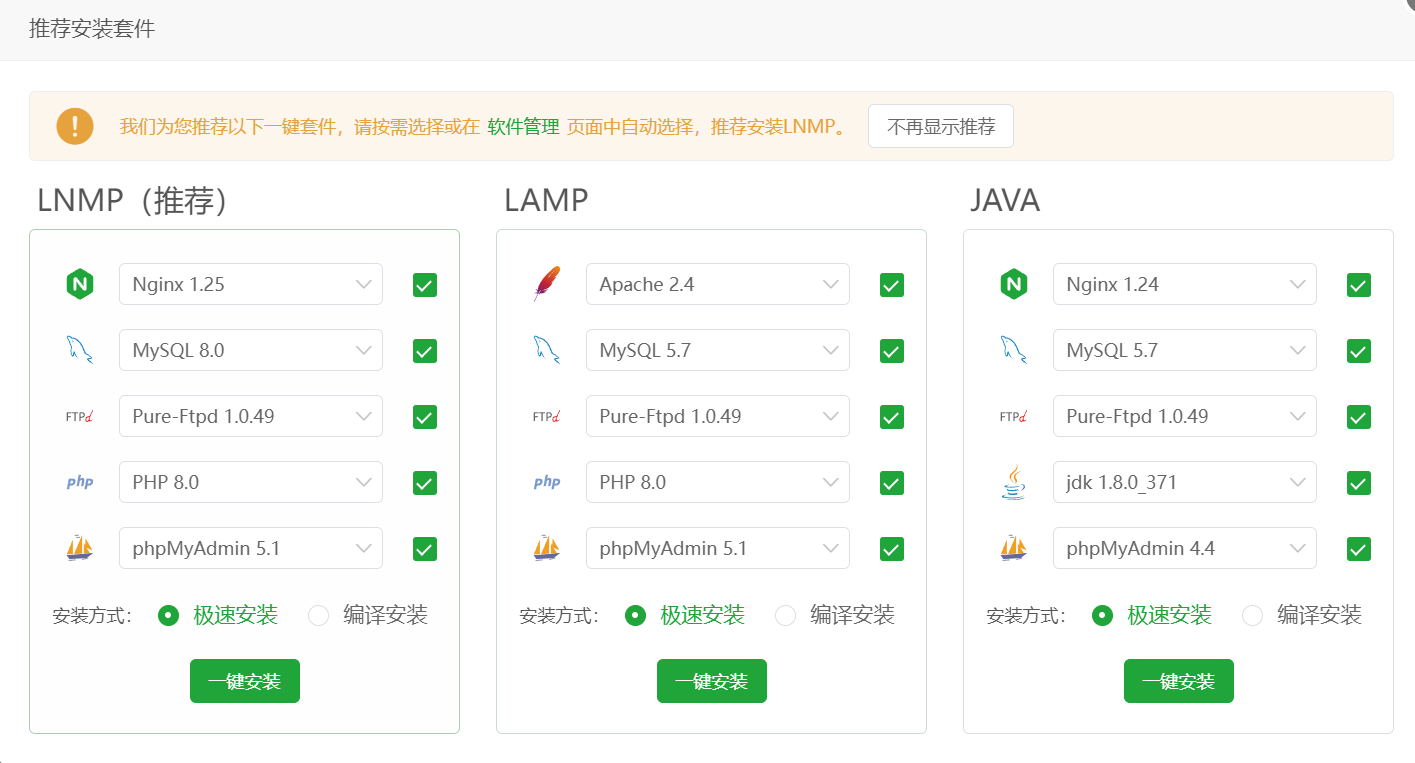Uncheck Pure-Ftpd checkbox in LAMP
The height and width of the screenshot is (763, 1415).
coord(892,417)
